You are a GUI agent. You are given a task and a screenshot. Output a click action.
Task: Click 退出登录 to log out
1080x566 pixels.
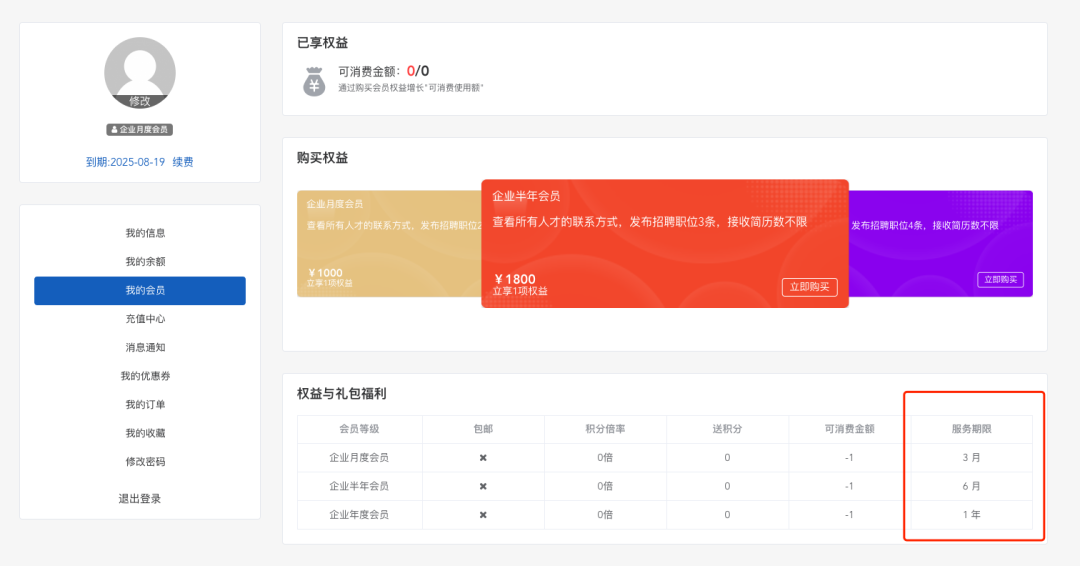tap(140, 499)
